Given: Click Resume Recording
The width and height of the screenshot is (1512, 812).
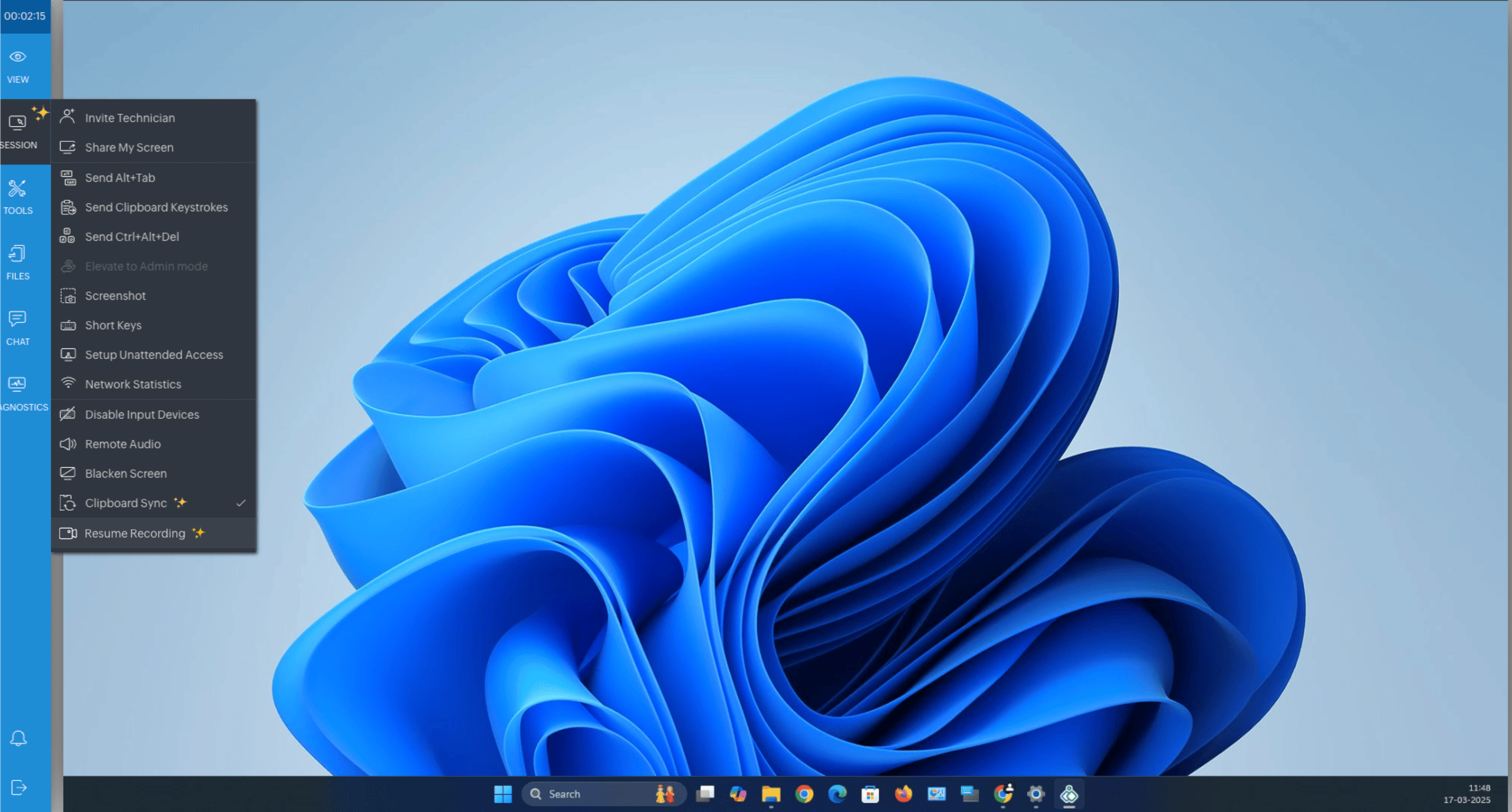Looking at the screenshot, I should [135, 533].
